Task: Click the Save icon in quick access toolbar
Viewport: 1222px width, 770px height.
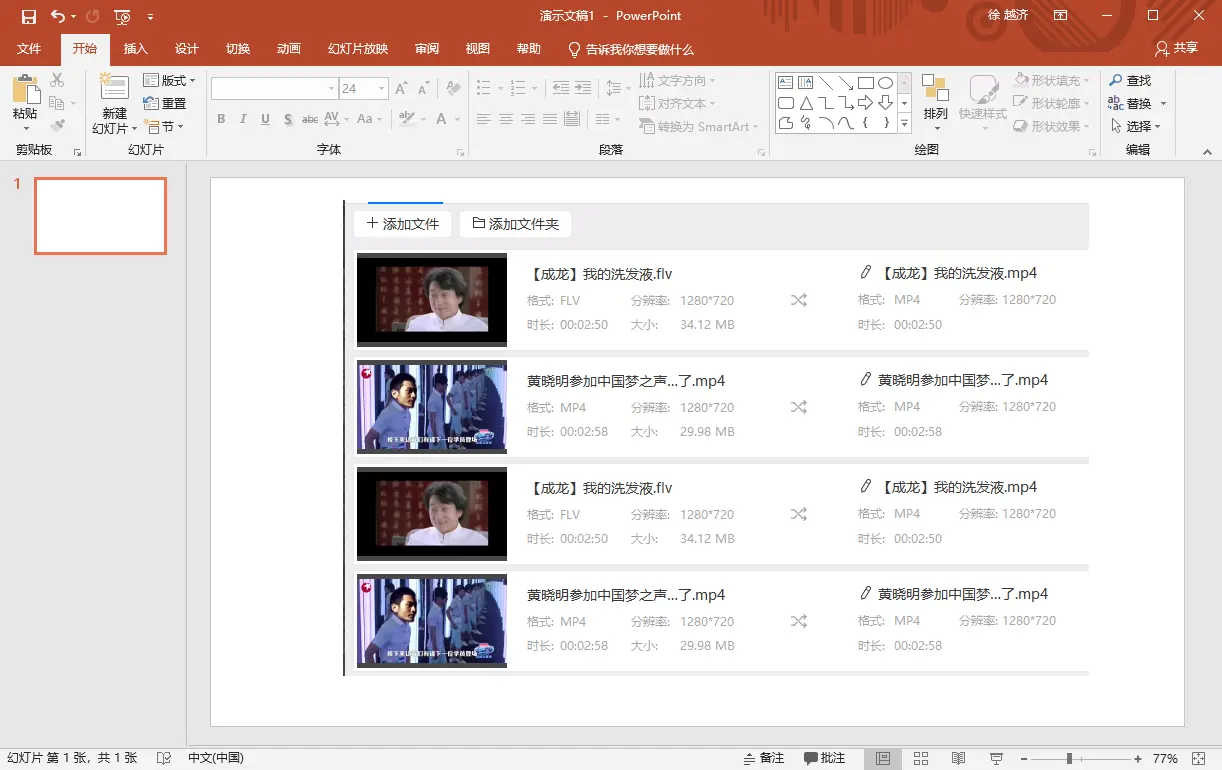Action: (28, 16)
